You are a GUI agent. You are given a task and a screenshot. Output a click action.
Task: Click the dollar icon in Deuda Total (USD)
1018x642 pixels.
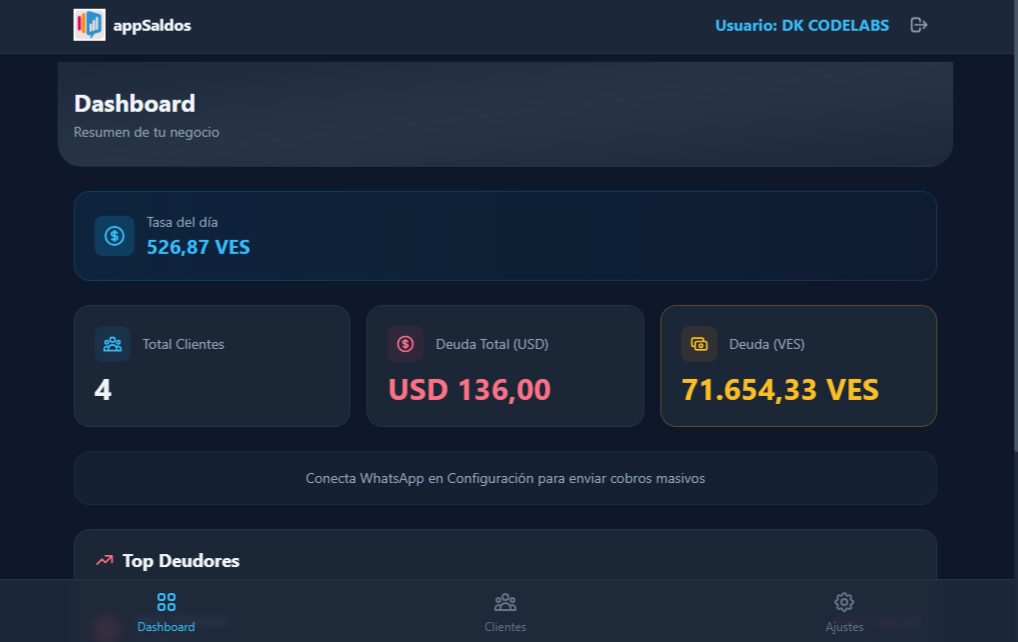(405, 344)
